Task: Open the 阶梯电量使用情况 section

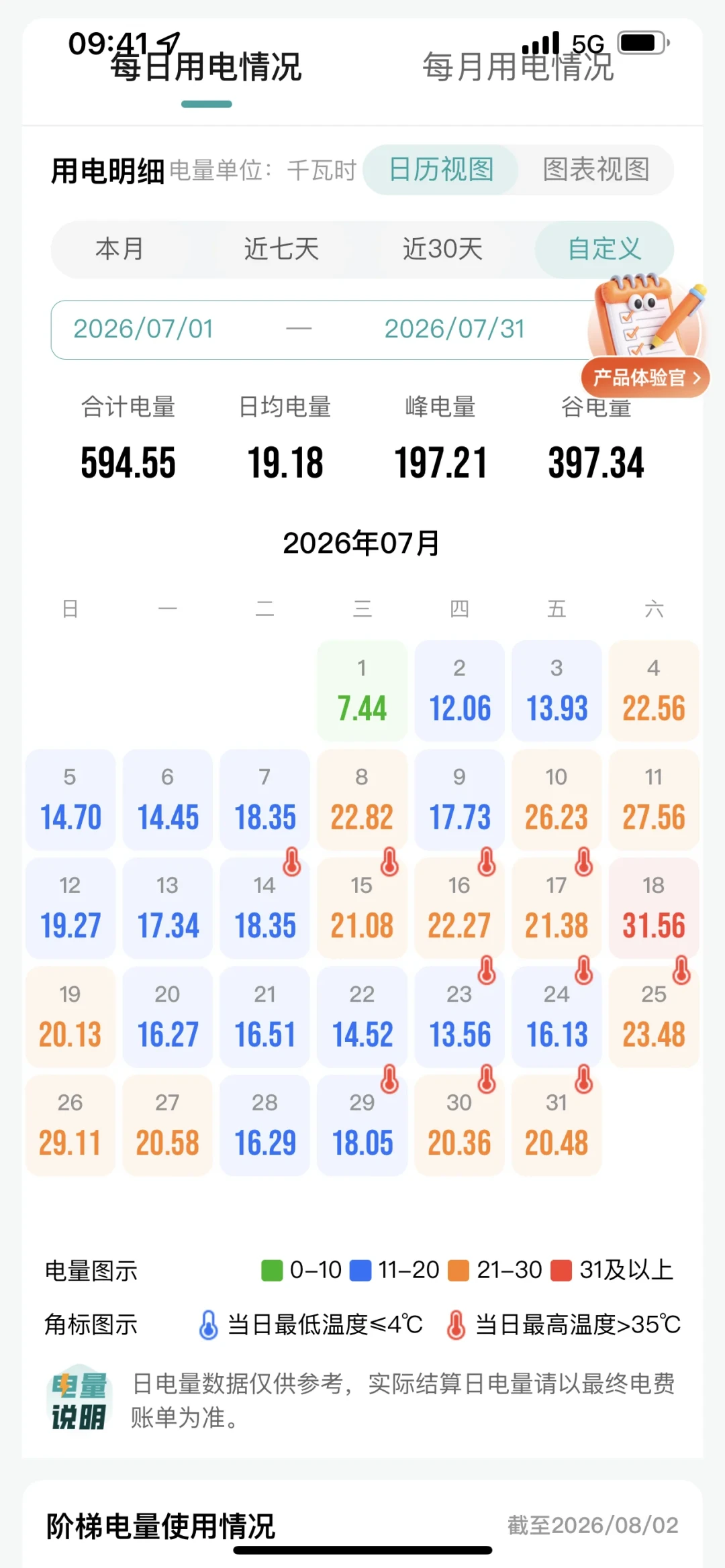Action: tap(160, 1526)
